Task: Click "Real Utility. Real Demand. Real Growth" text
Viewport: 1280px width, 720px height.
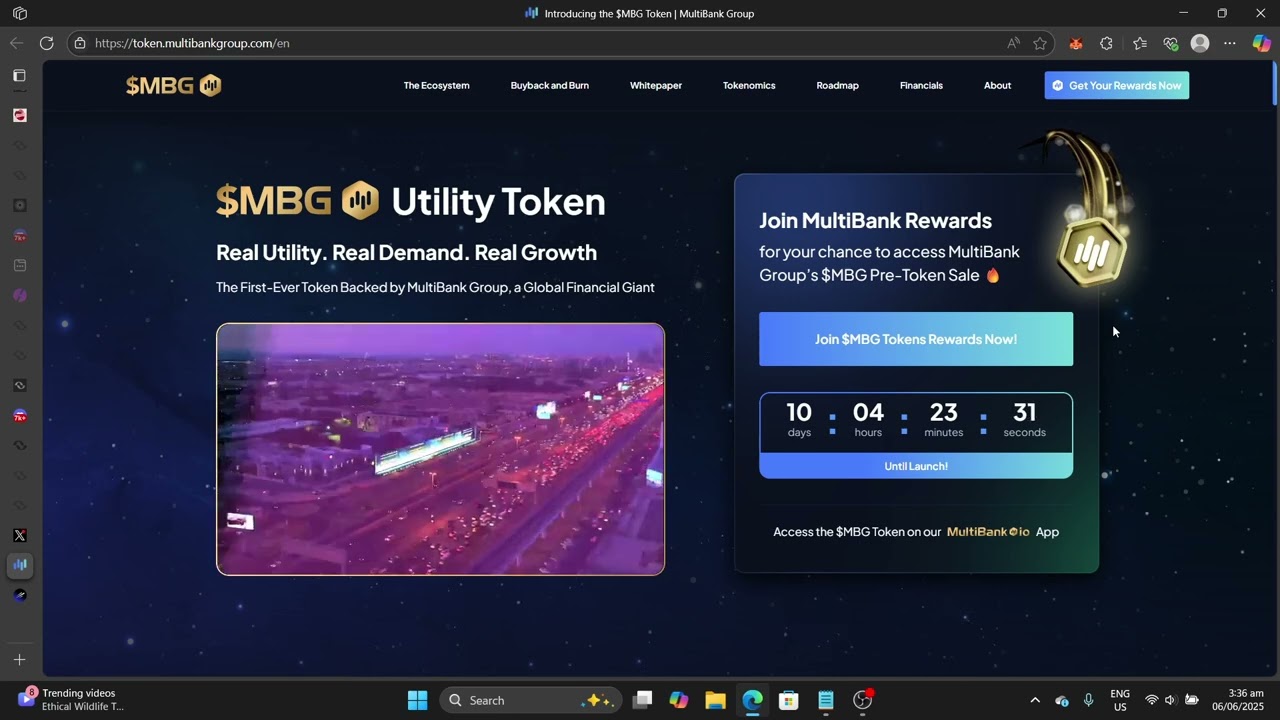Action: pyautogui.click(x=406, y=252)
